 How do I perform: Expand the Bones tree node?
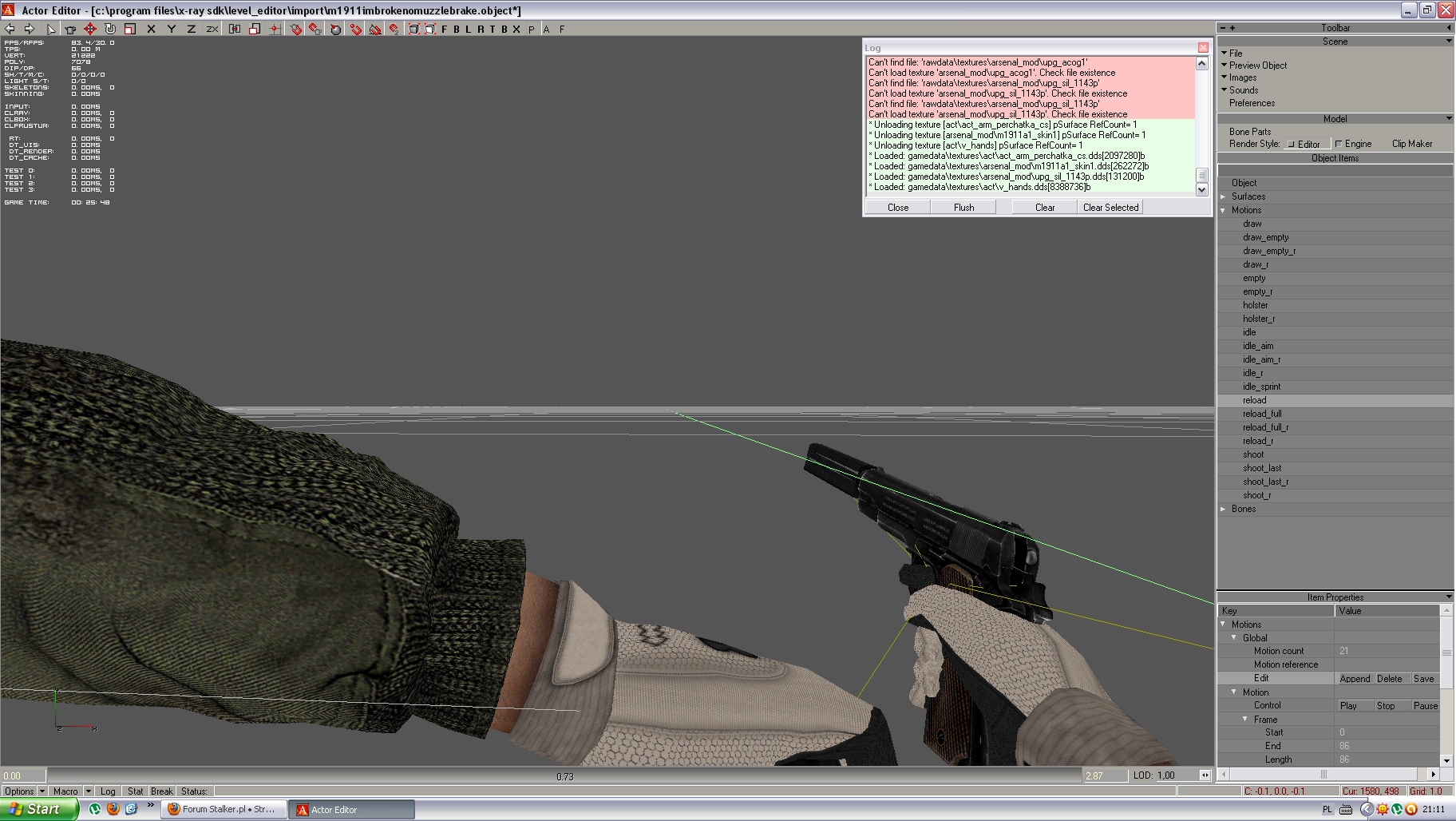(1224, 509)
